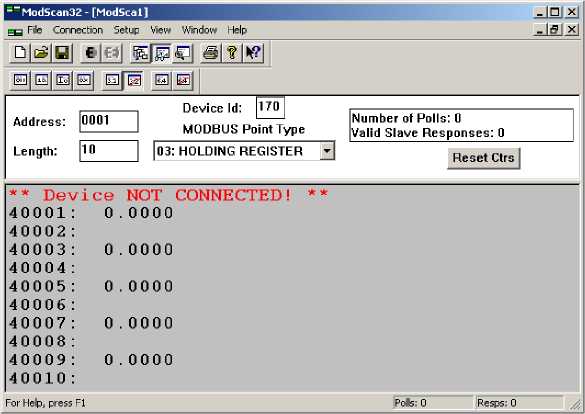585x414 pixels.
Task: Open the Connection menu
Action: 78,30
